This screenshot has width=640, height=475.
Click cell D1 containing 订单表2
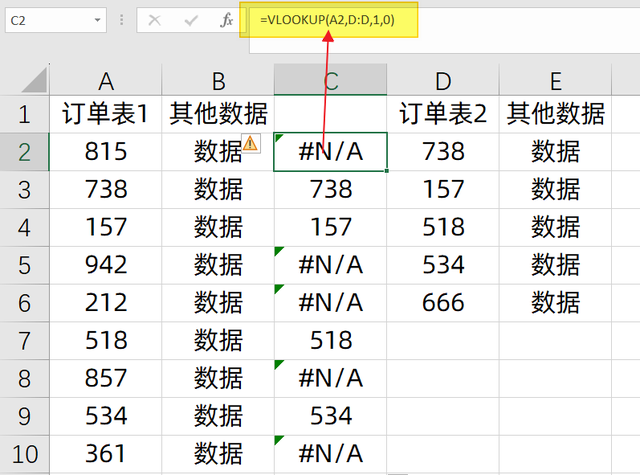[443, 114]
